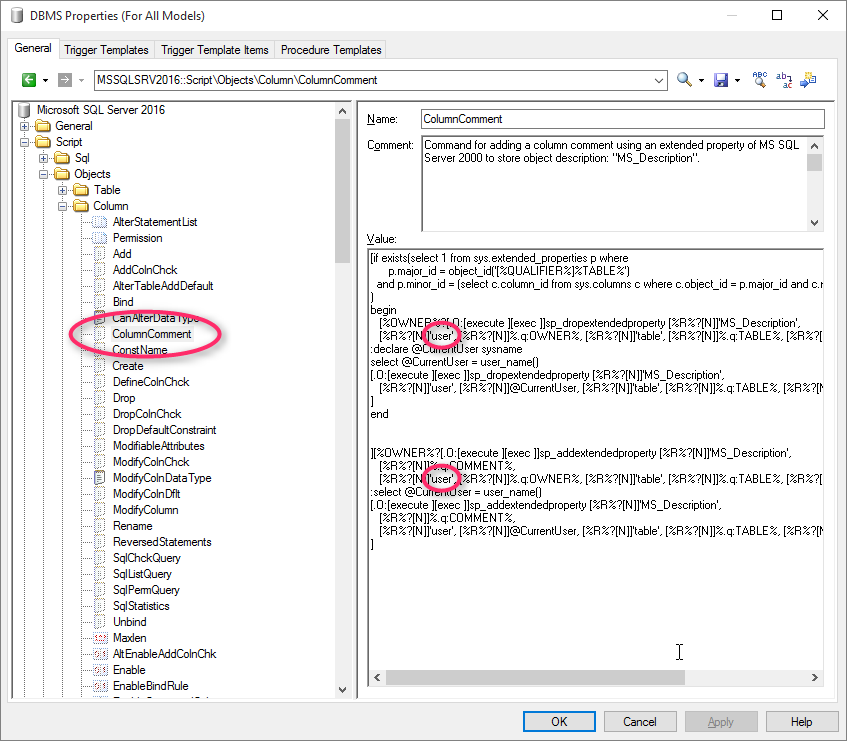
Task: Select the Microsoft SQL Server 2016 root node
Action: tap(100, 110)
